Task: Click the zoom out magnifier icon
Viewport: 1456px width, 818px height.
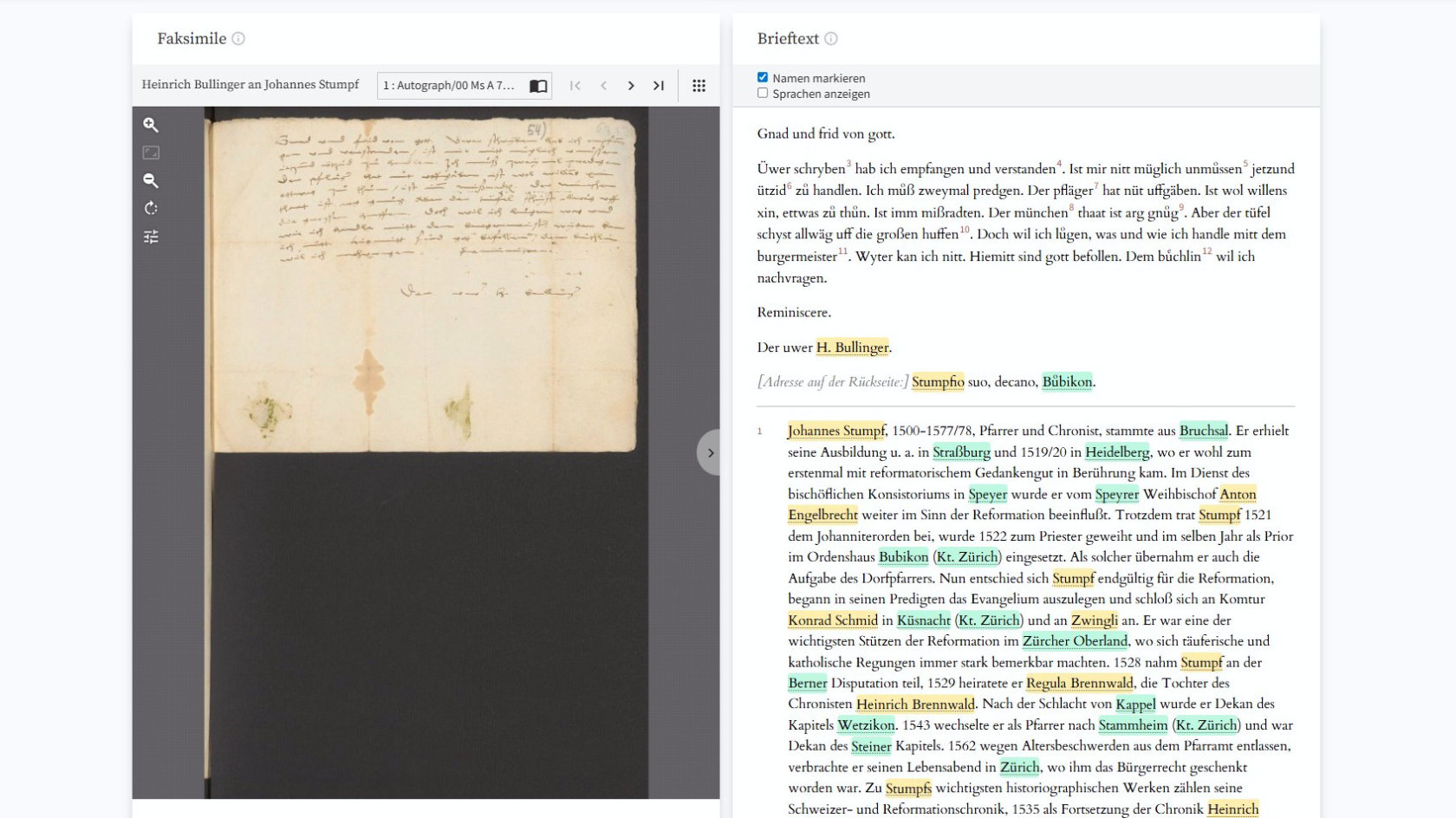Action: click(151, 180)
